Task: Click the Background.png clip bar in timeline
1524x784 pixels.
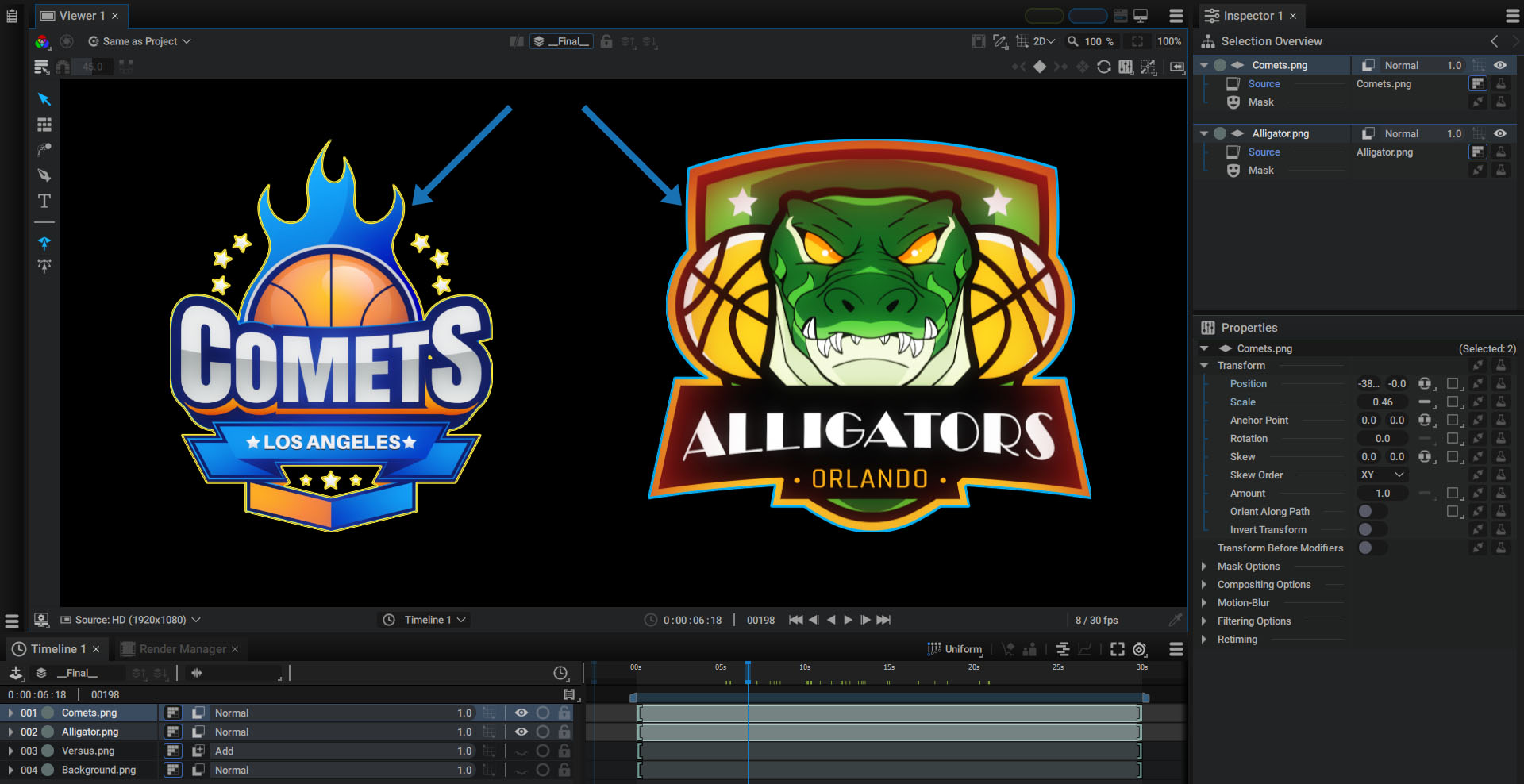Action: tap(889, 770)
